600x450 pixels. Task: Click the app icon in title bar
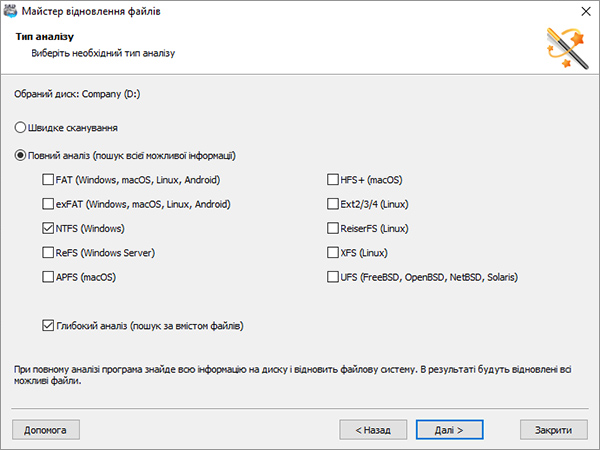coord(10,11)
